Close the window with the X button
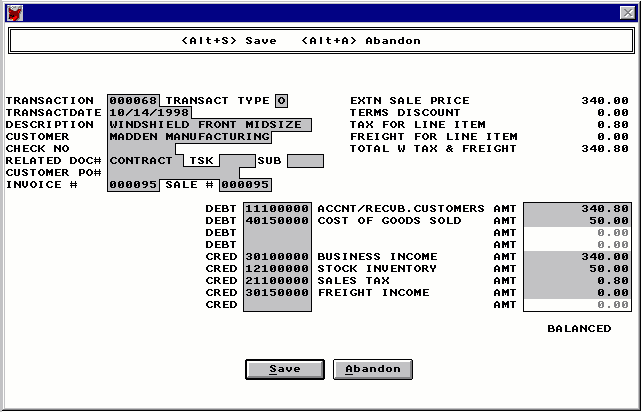The width and height of the screenshot is (642, 412). point(628,13)
